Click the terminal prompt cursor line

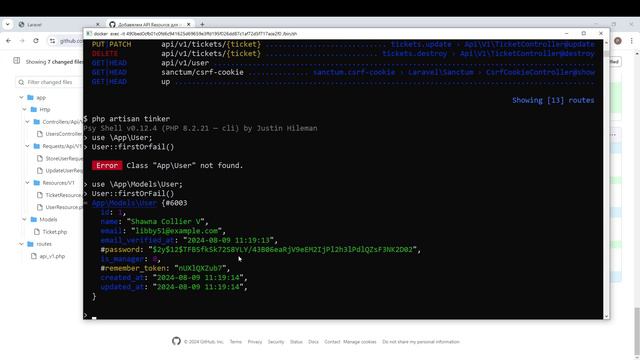tap(94, 316)
